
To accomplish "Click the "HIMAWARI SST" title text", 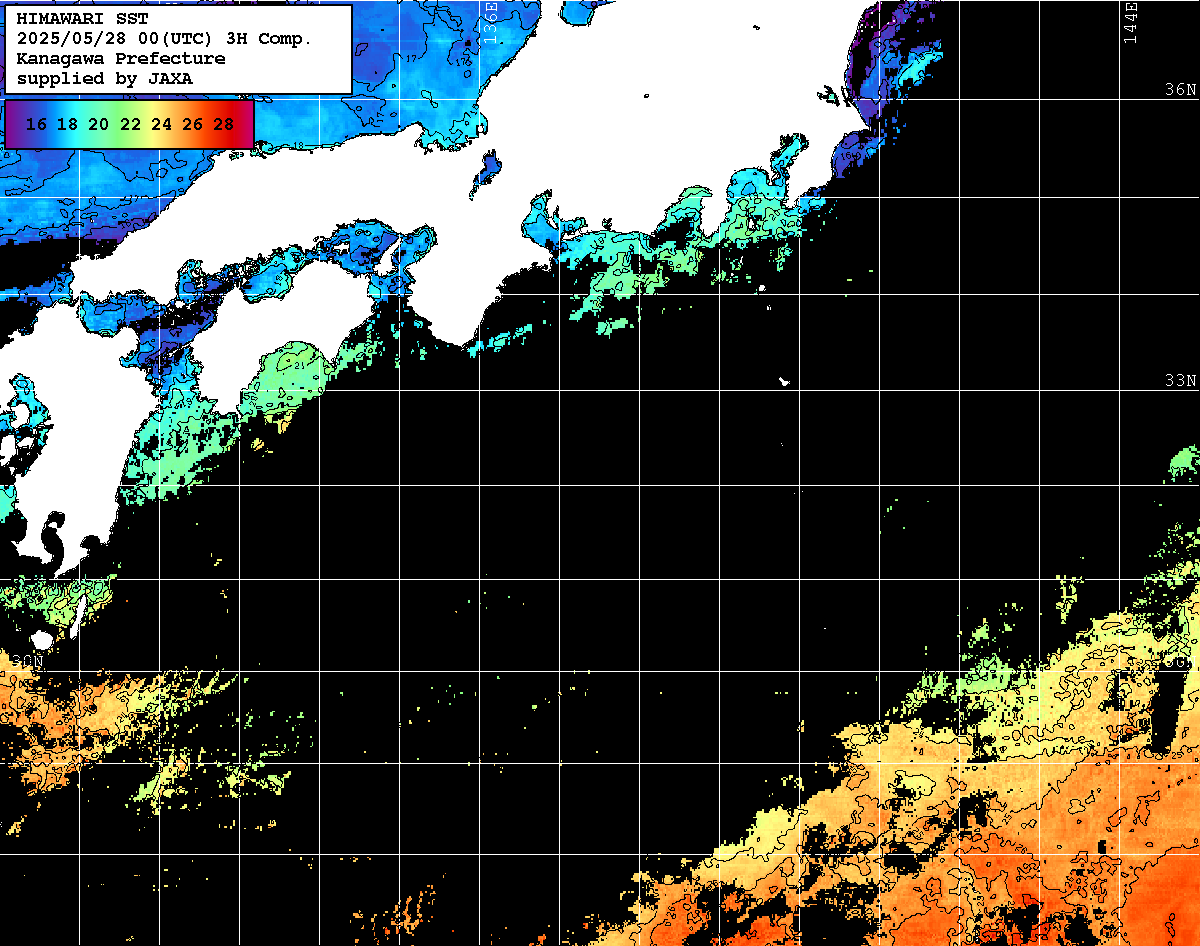I will 82,19.
